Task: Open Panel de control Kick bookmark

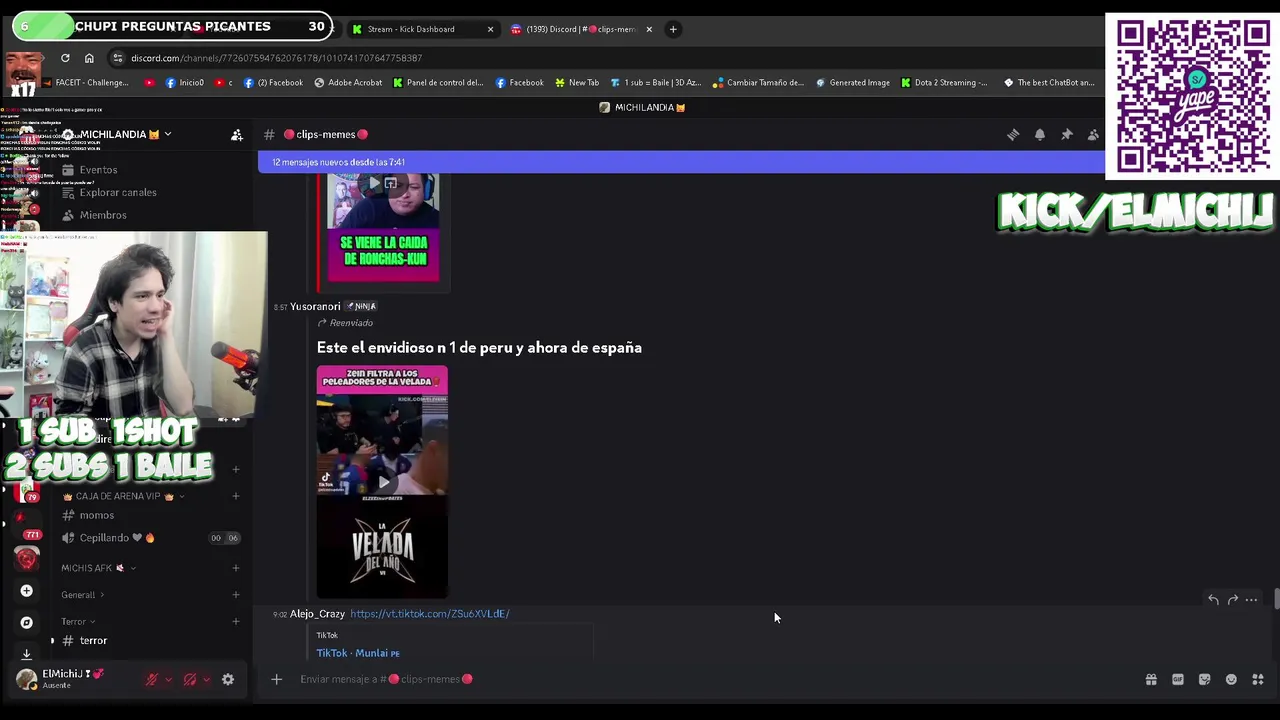Action: (439, 83)
